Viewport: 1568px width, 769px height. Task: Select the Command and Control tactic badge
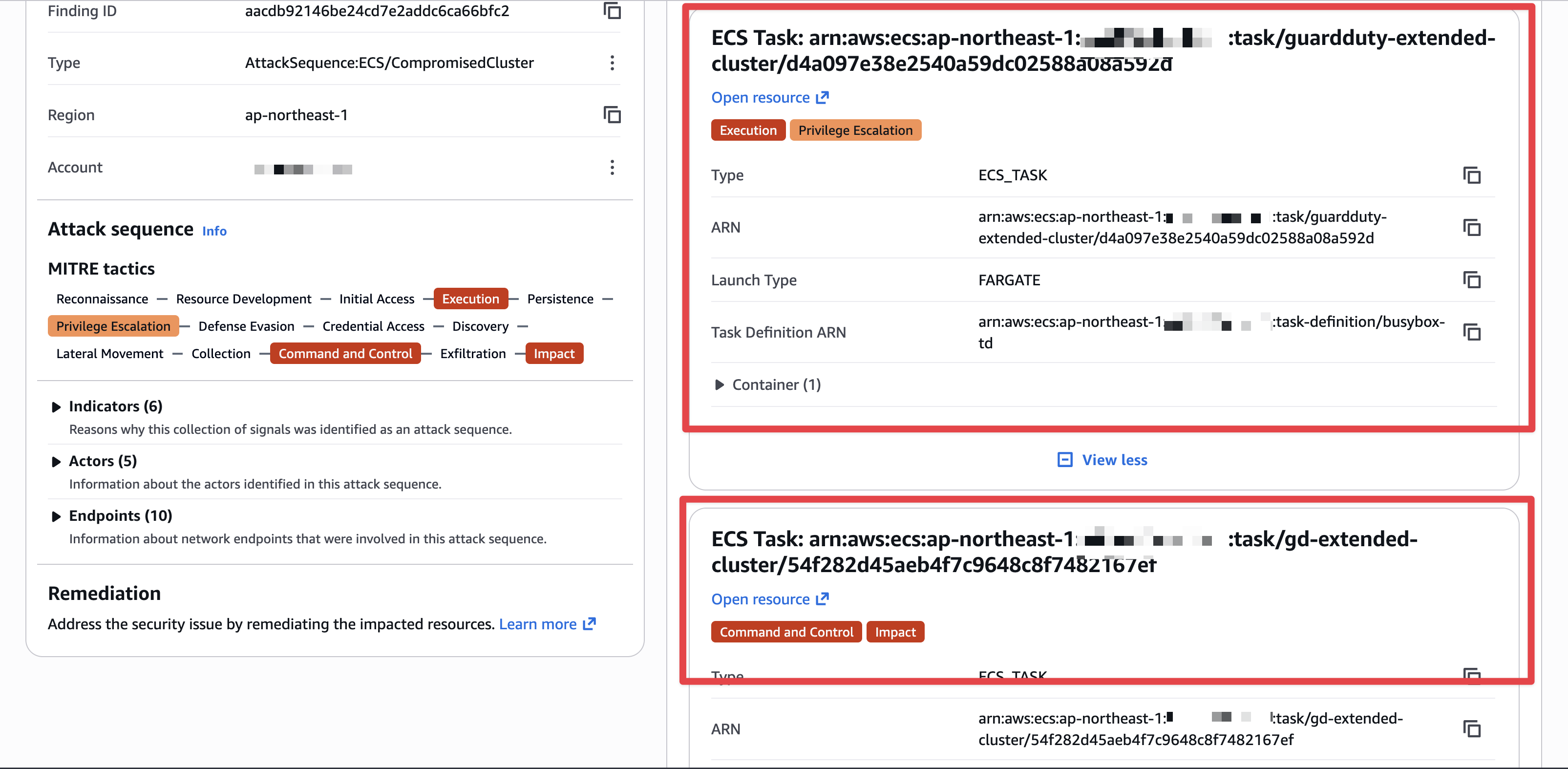[345, 354]
